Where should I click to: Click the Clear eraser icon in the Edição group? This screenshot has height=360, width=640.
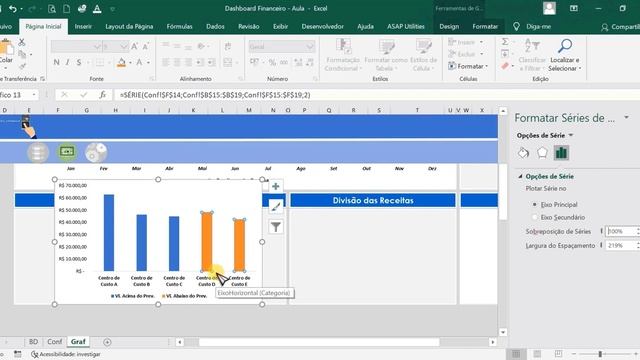[x=505, y=66]
